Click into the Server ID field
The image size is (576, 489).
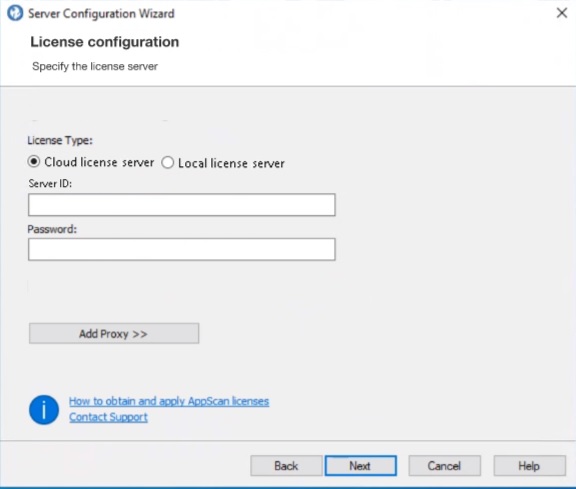click(x=182, y=205)
